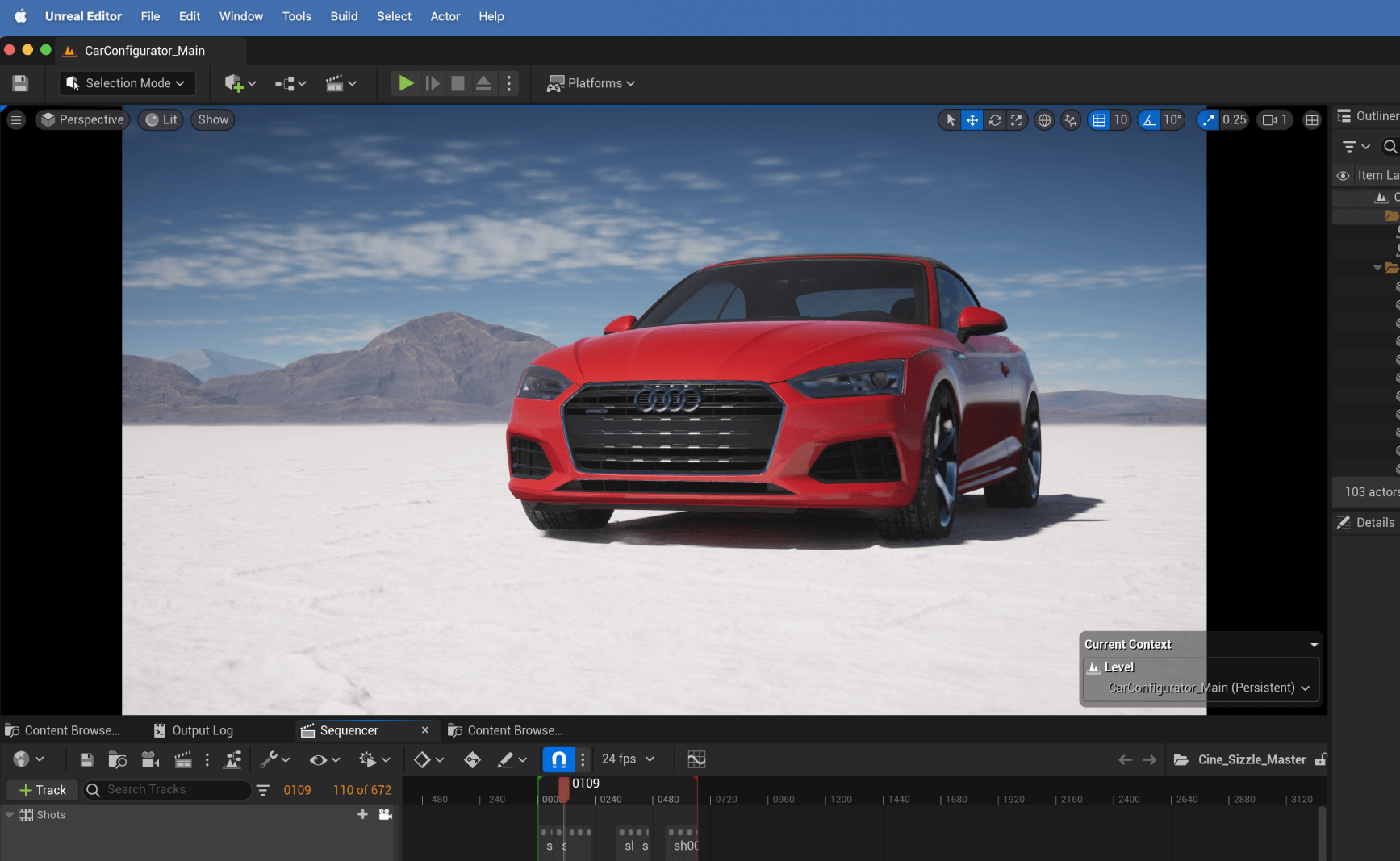1400x861 pixels.
Task: Toggle grid snapping in viewport
Action: click(1099, 120)
